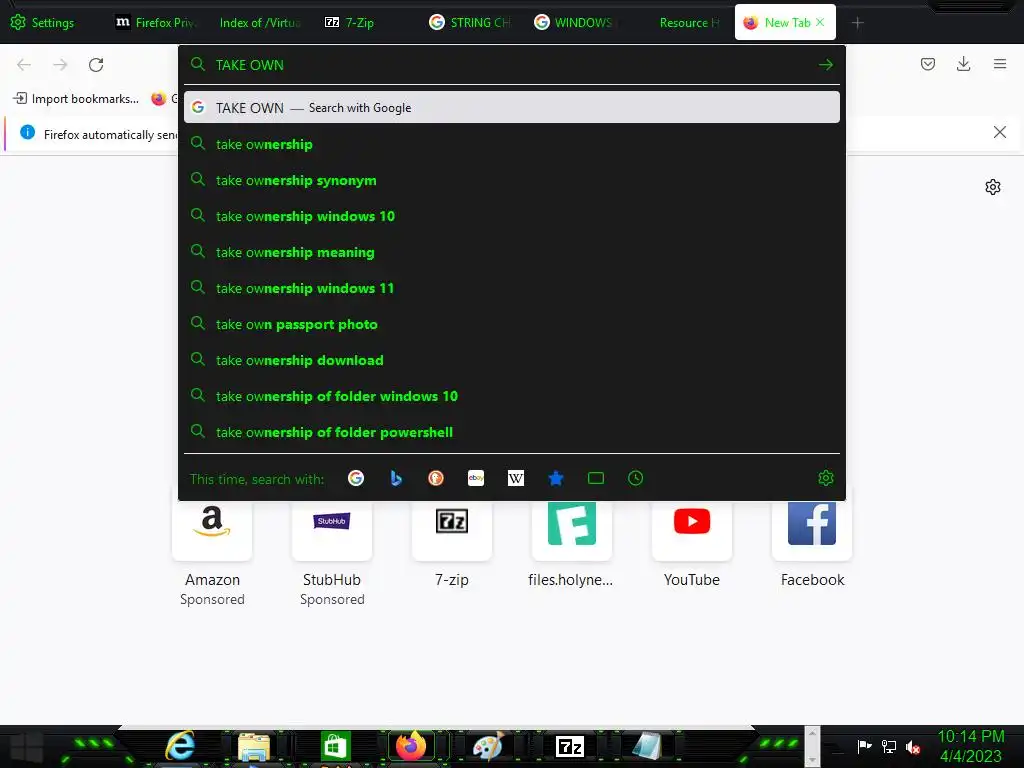The image size is (1024, 768).
Task: Click the reload page button
Action: (96, 65)
